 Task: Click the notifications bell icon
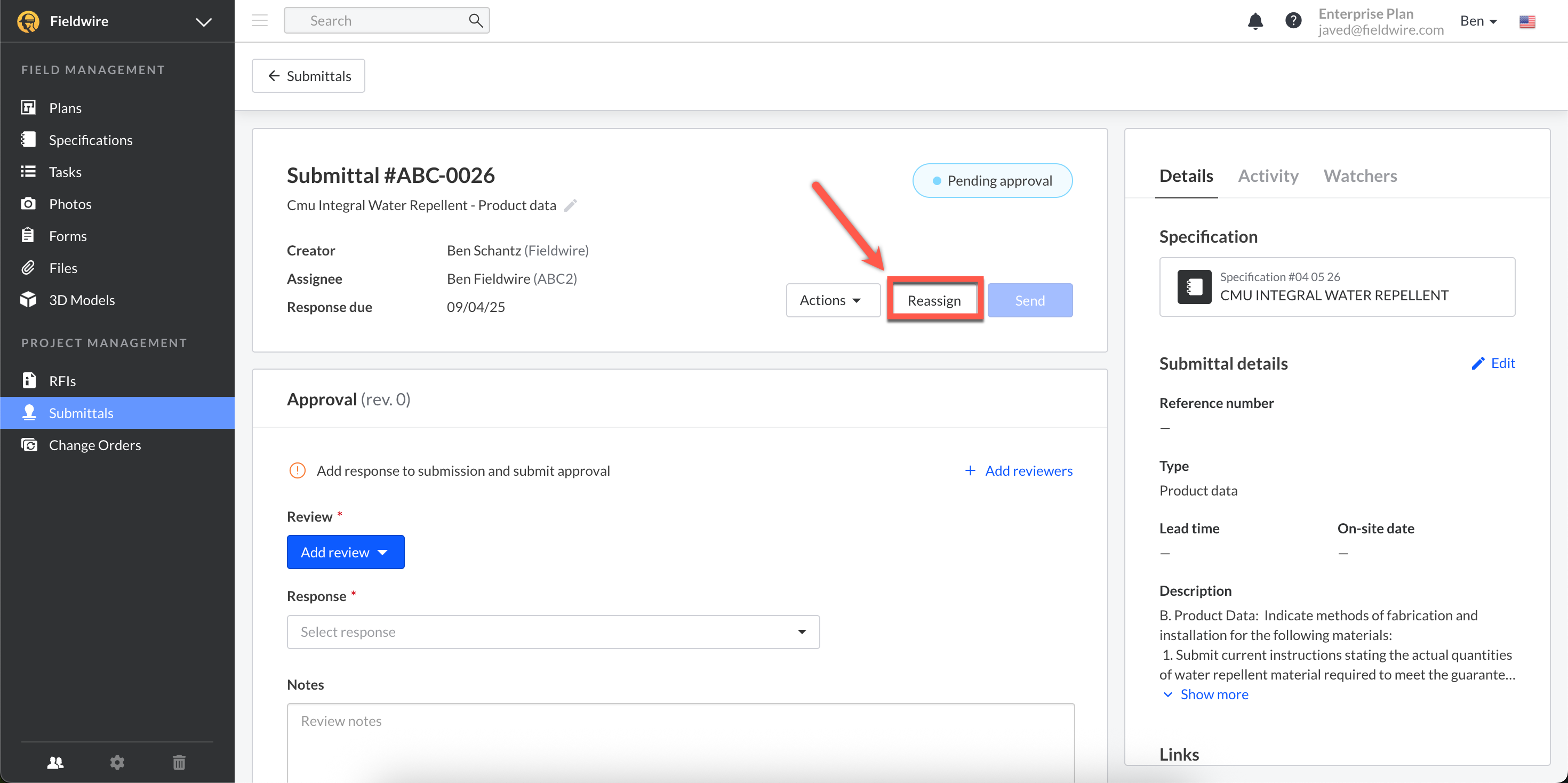click(x=1255, y=21)
